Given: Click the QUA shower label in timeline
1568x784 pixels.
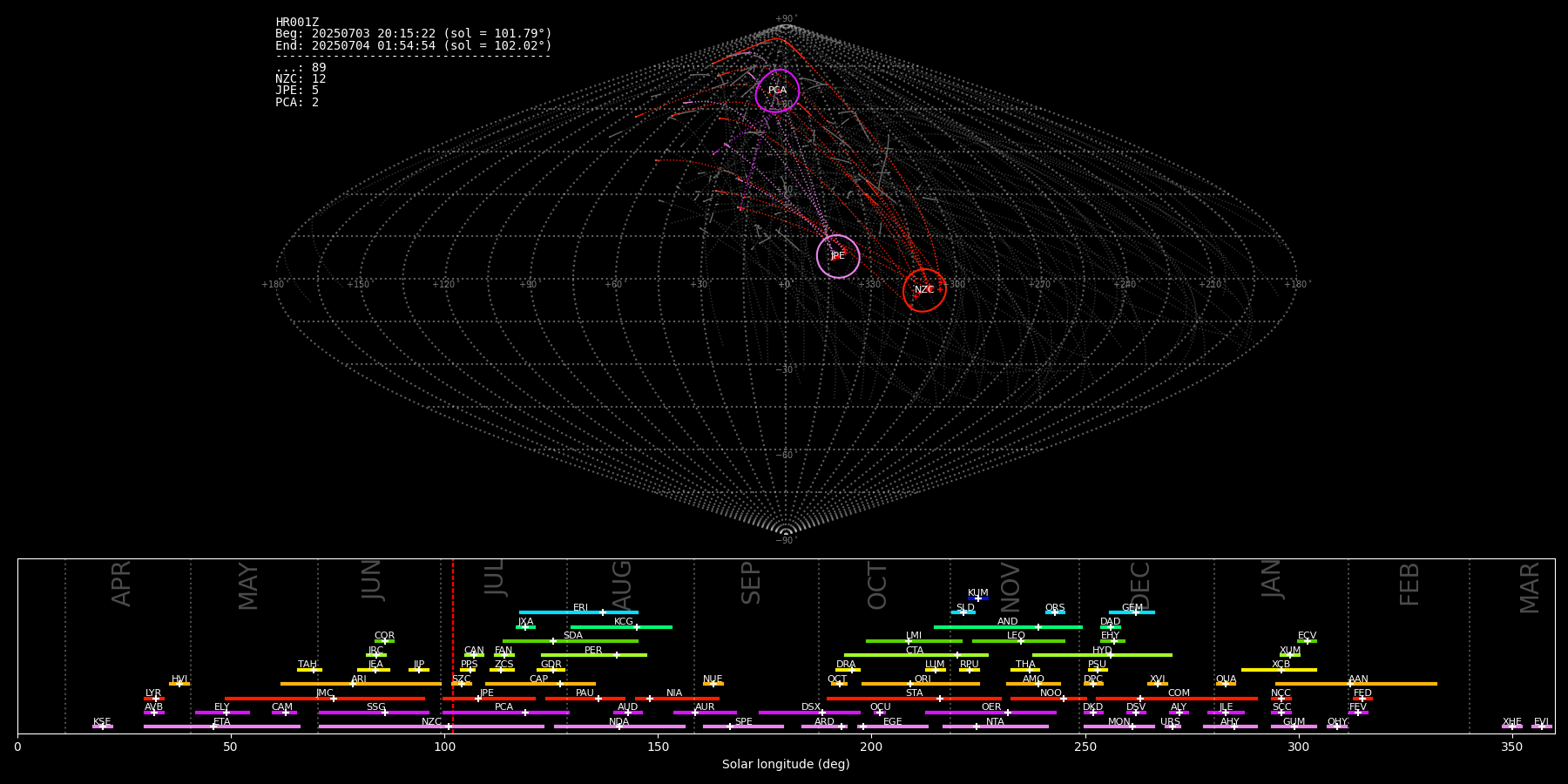Looking at the screenshot, I should pyautogui.click(x=1227, y=679).
